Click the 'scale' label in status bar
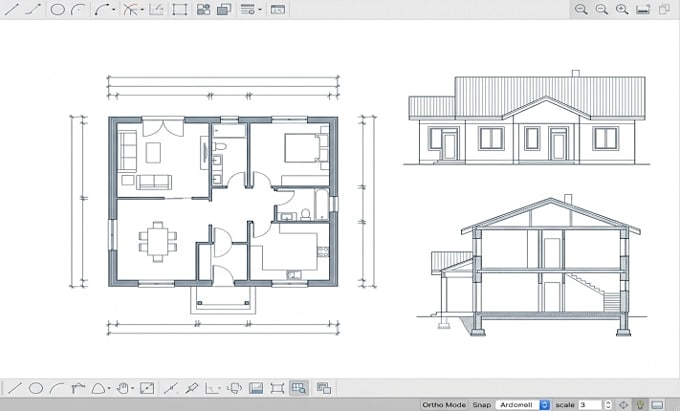Image resolution: width=680 pixels, height=411 pixels. pyautogui.click(x=565, y=405)
